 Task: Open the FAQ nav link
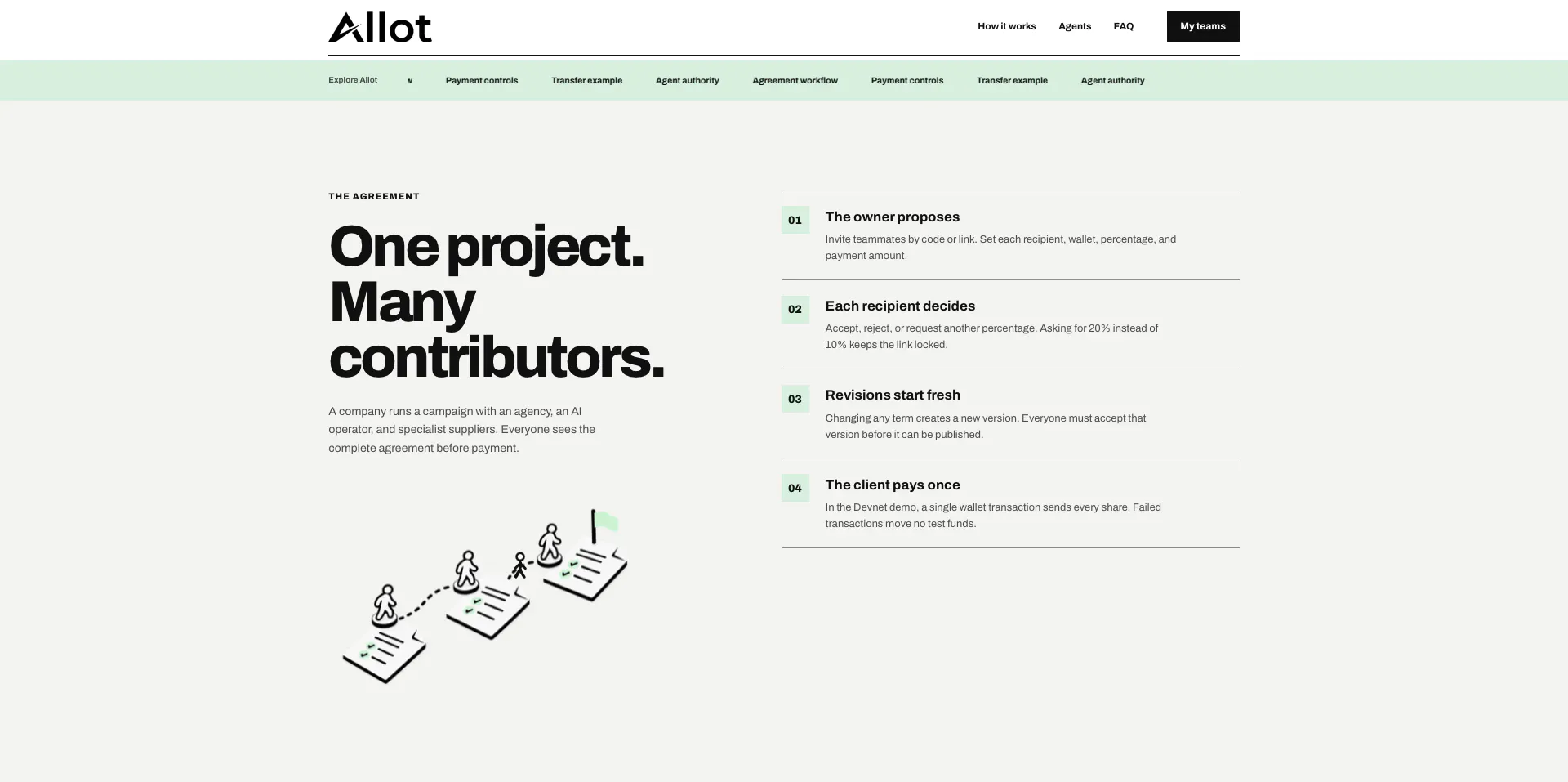[1123, 26]
